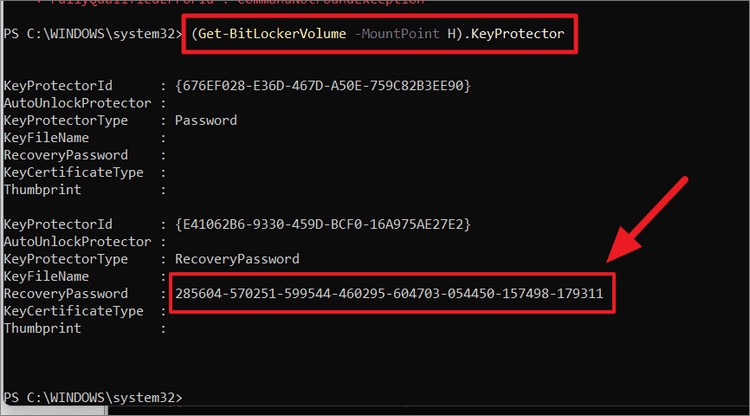Click the key protector ID starting with 676EF028
The height and width of the screenshot is (416, 750).
(x=322, y=85)
